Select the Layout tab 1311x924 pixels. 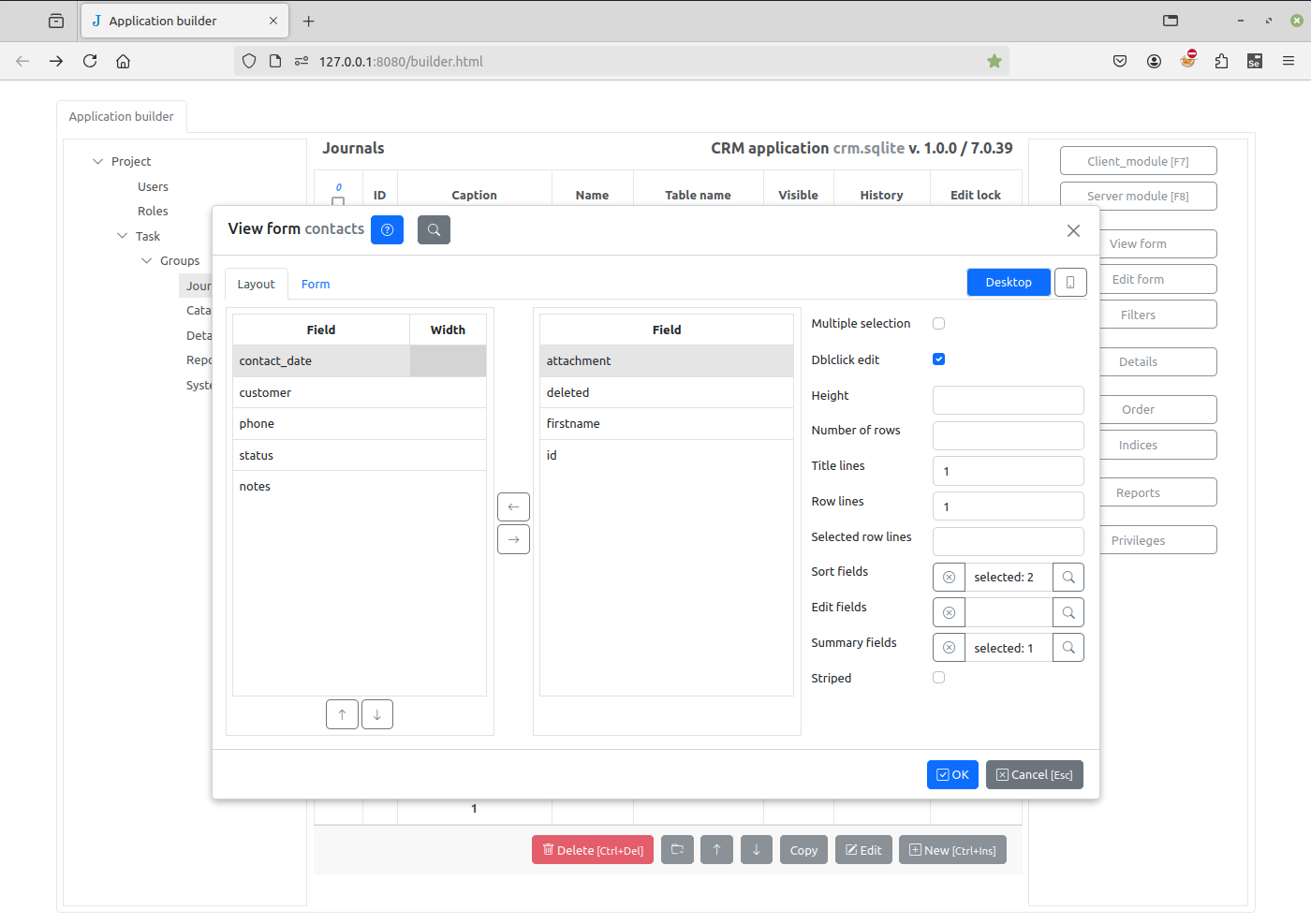(x=256, y=285)
